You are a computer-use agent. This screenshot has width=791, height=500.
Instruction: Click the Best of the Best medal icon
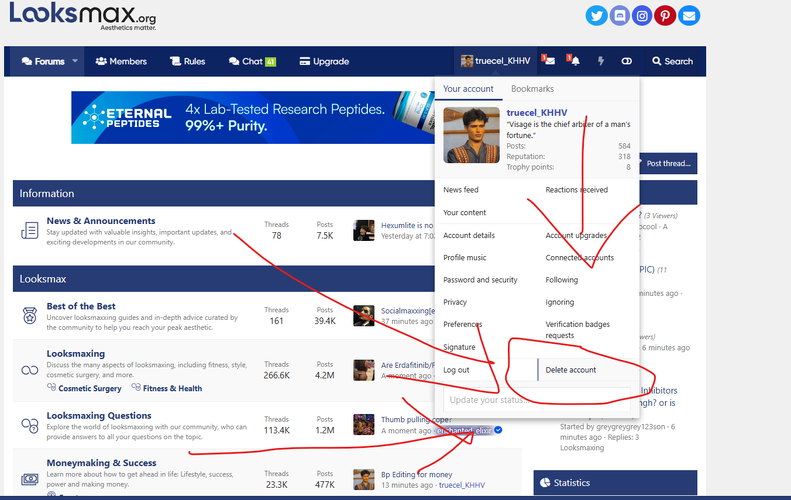pyautogui.click(x=30, y=315)
